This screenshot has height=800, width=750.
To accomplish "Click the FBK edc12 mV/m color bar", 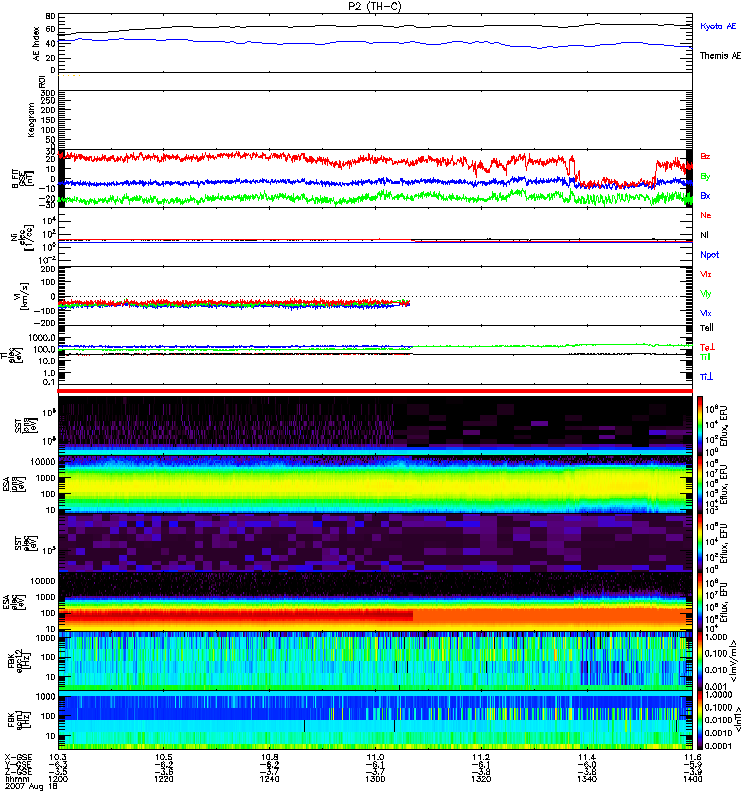I will point(699,661).
